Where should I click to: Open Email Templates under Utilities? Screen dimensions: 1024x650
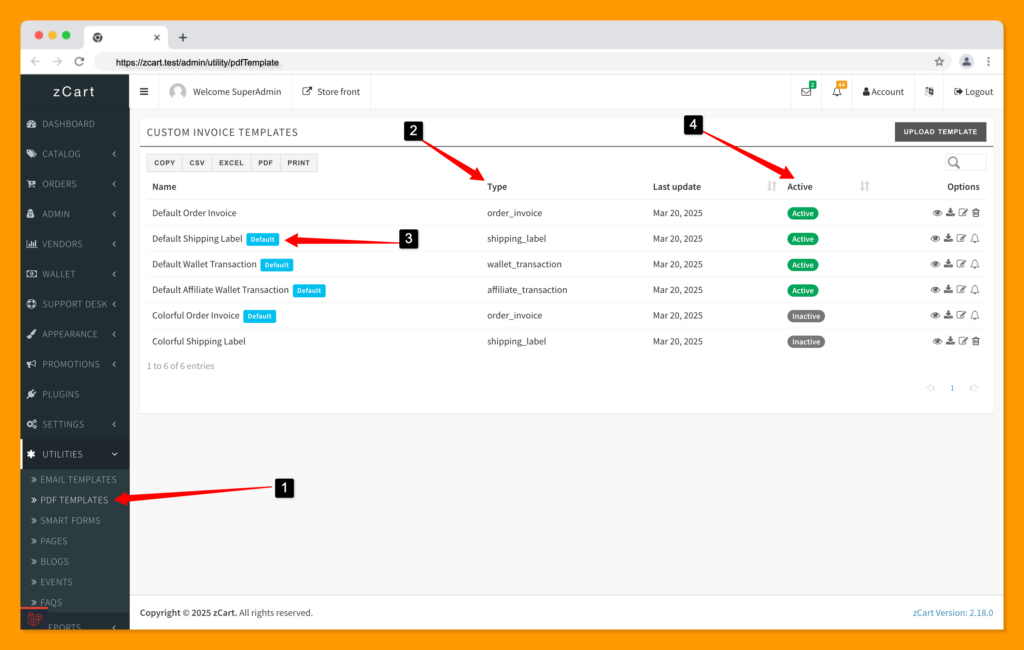coord(78,480)
